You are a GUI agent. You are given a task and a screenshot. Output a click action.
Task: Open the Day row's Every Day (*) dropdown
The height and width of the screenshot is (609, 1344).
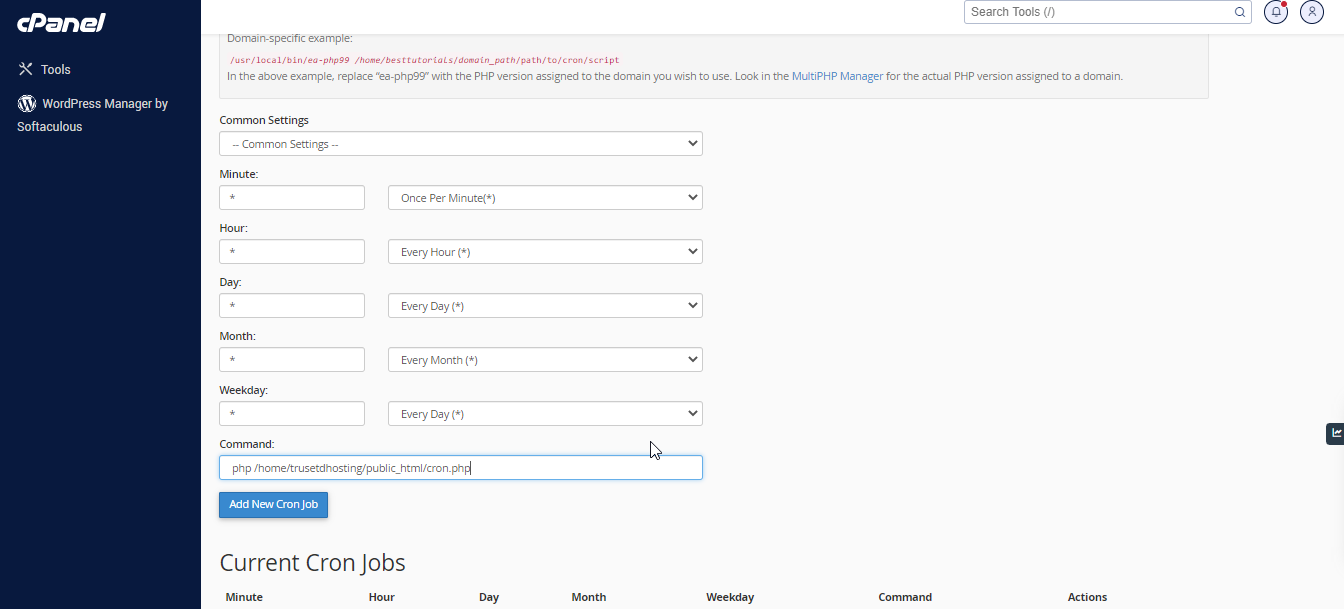[x=545, y=306]
